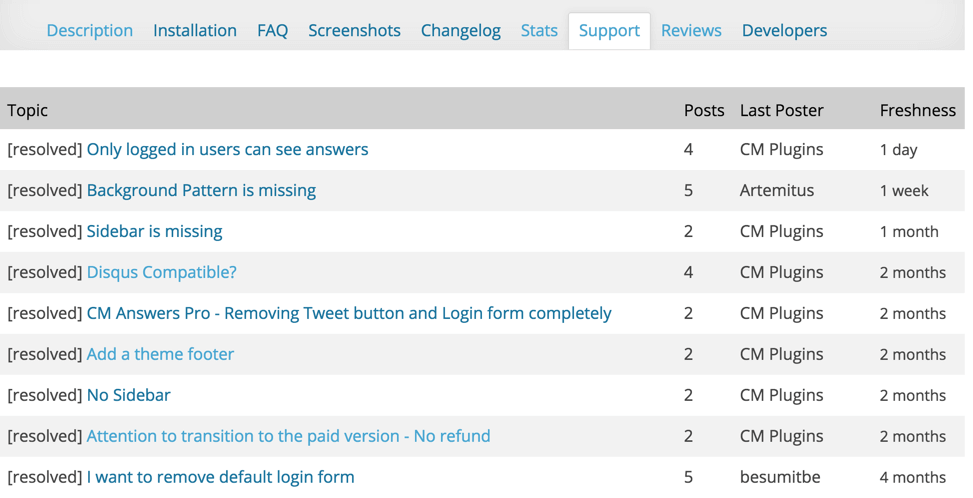
Task: Open the Reviews tab
Action: point(691,30)
